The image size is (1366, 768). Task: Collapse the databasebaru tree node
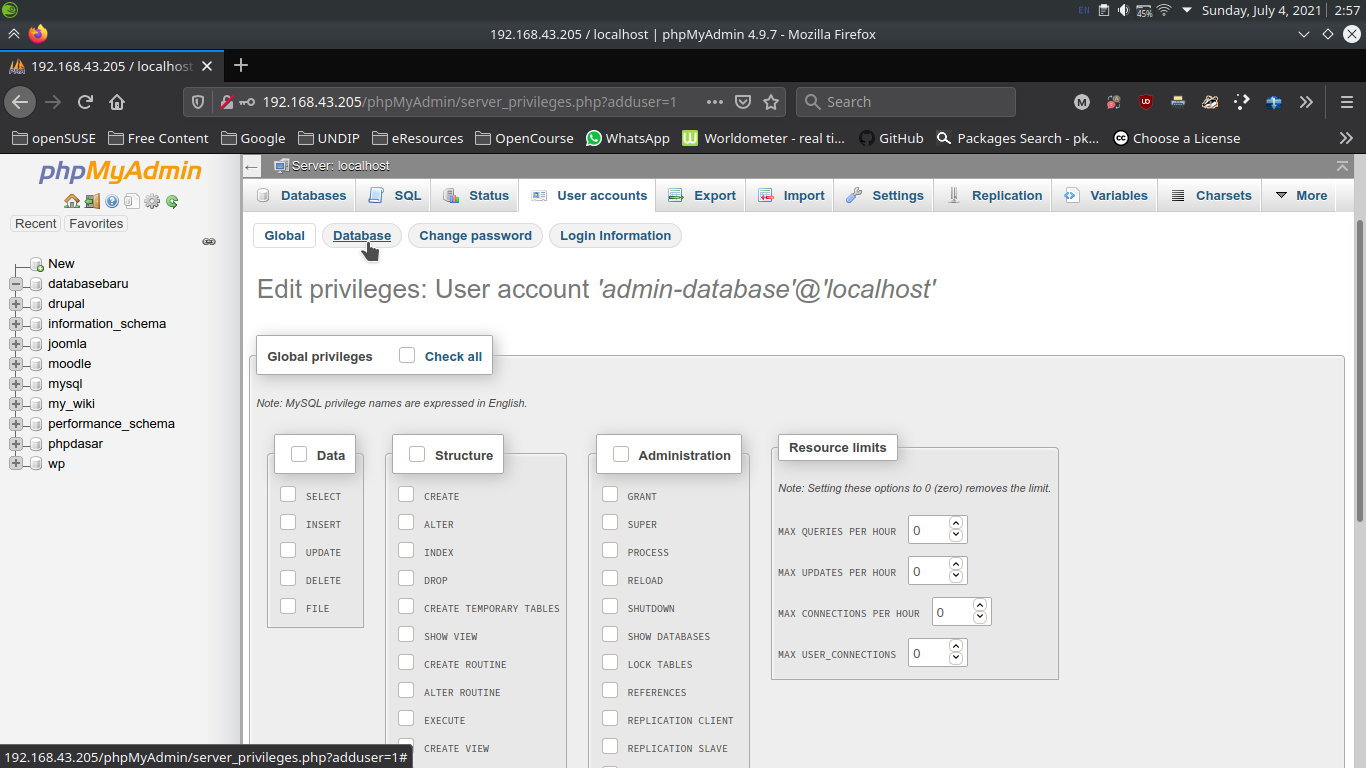click(x=16, y=284)
